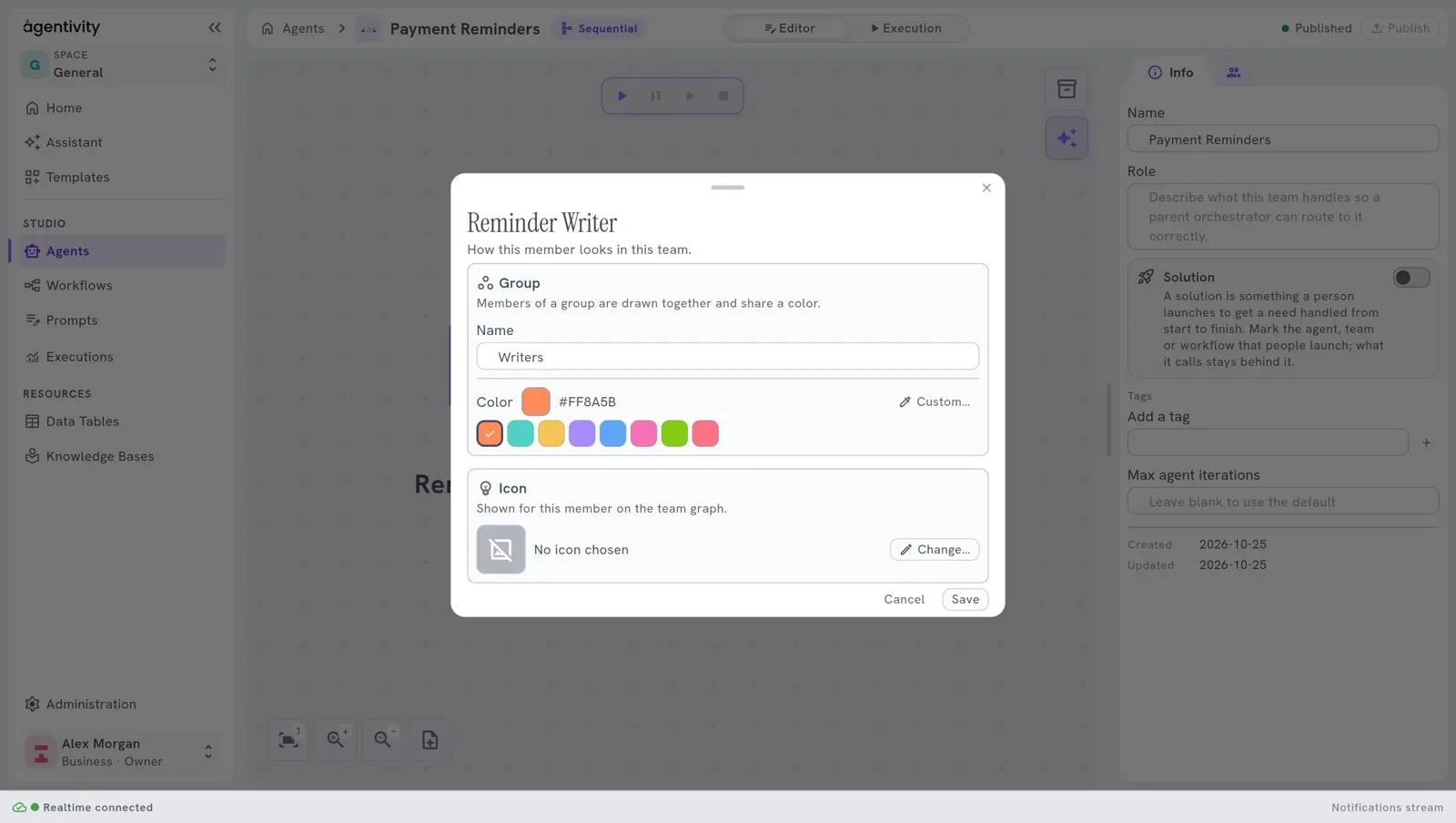This screenshot has width=1456, height=823.
Task: Pick the teal color swatch
Action: 521,433
